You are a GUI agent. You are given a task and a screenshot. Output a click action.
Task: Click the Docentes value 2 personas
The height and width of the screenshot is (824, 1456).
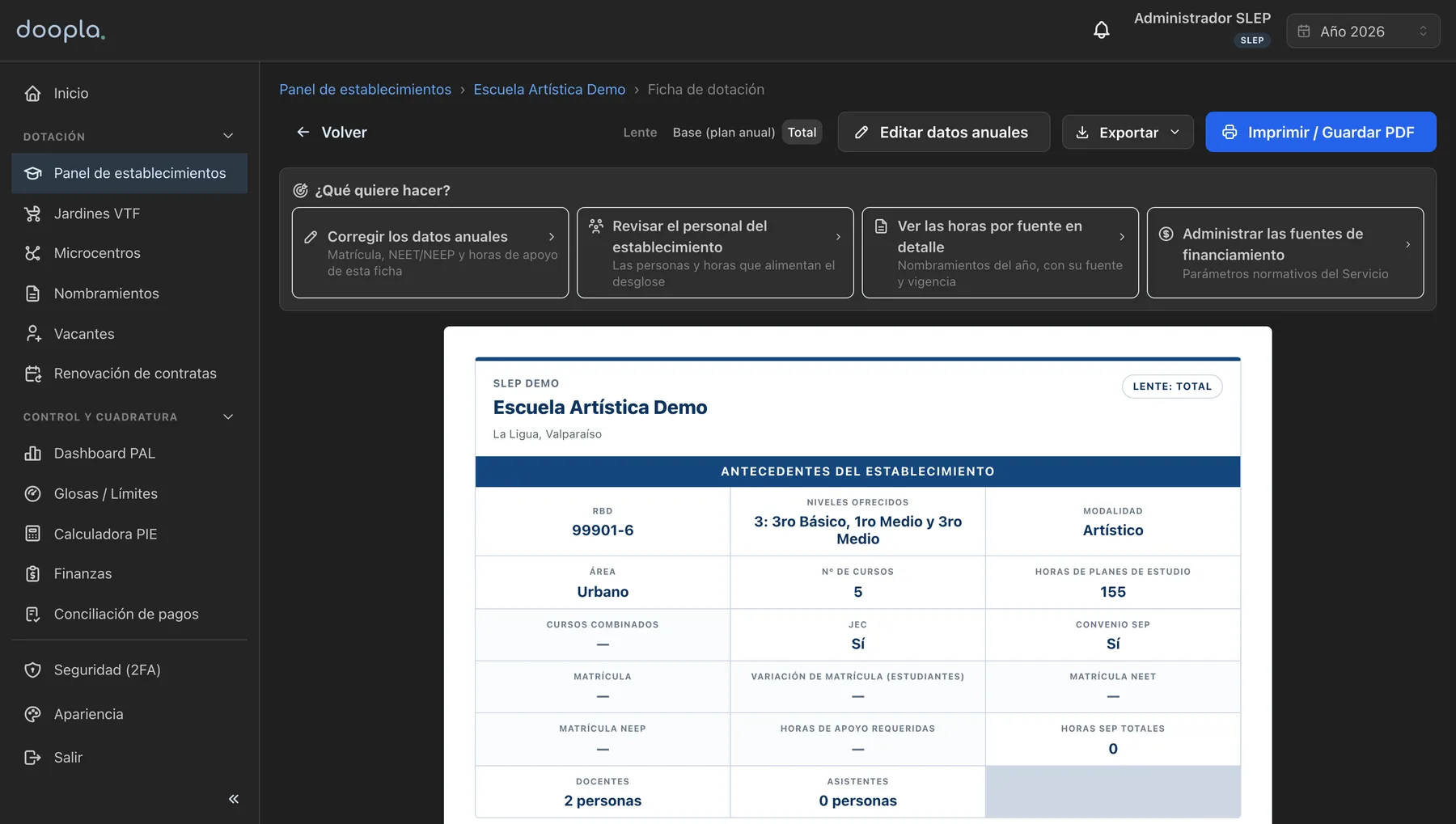tap(603, 801)
